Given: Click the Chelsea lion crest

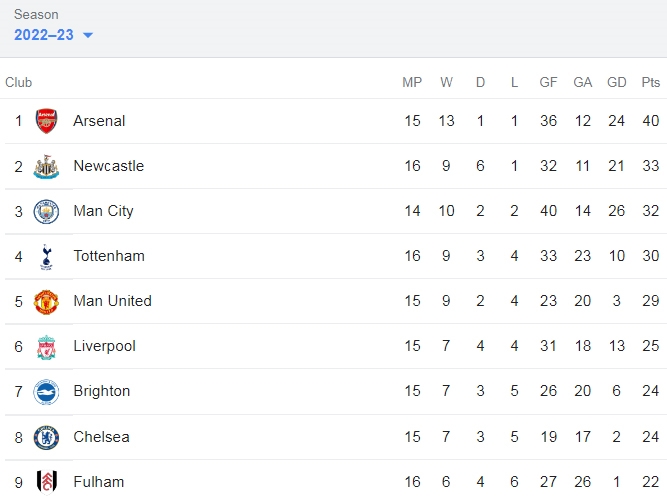Looking at the screenshot, I should point(46,438).
